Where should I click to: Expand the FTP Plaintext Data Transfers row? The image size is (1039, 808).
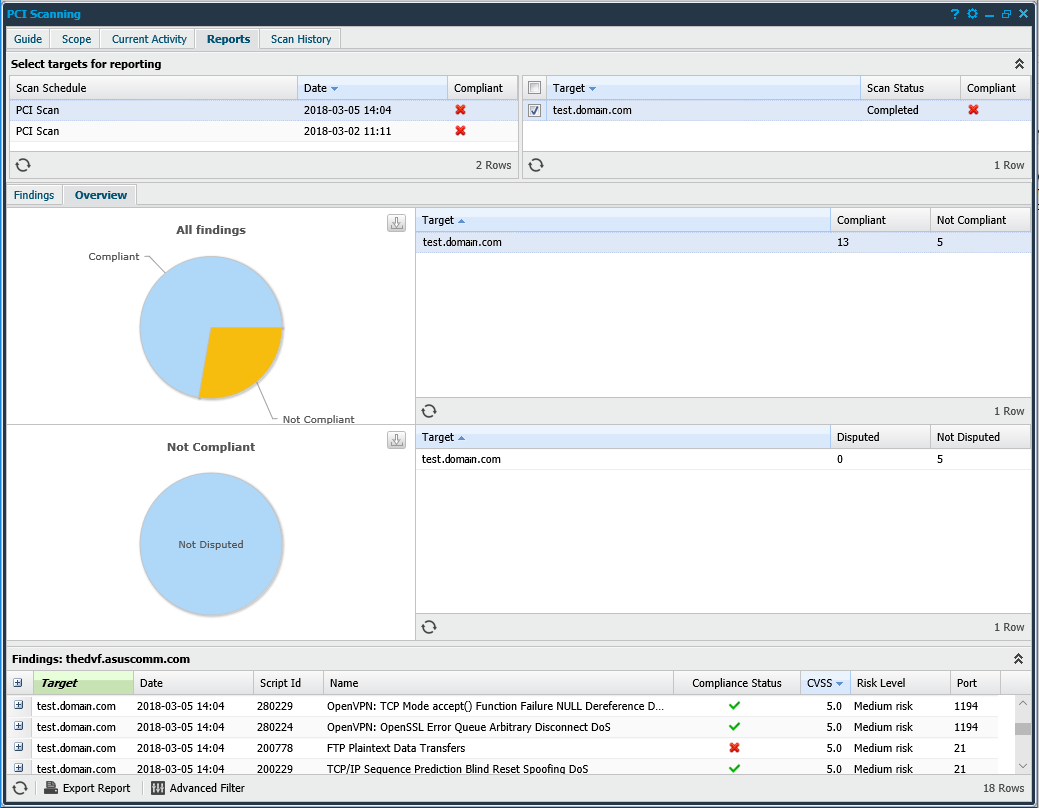(x=18, y=748)
